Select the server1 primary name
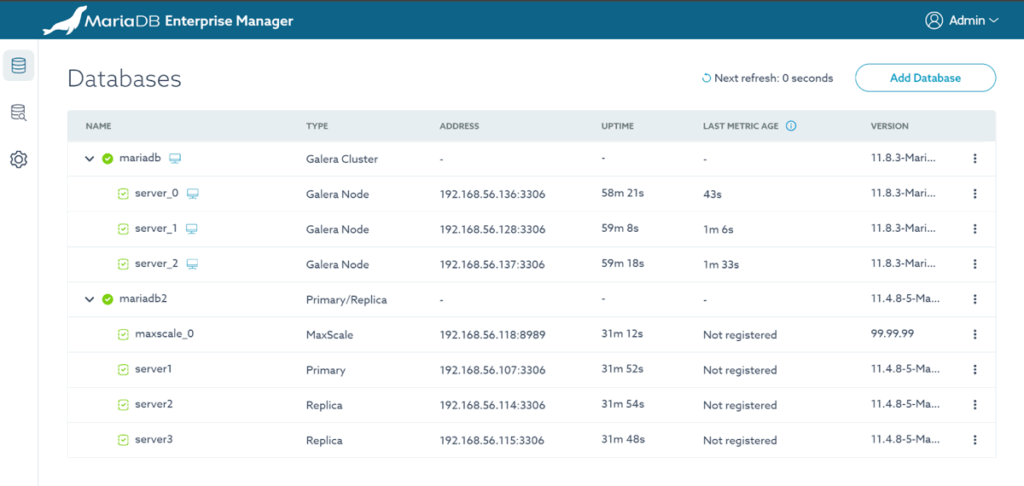The image size is (1024, 486). coord(153,369)
